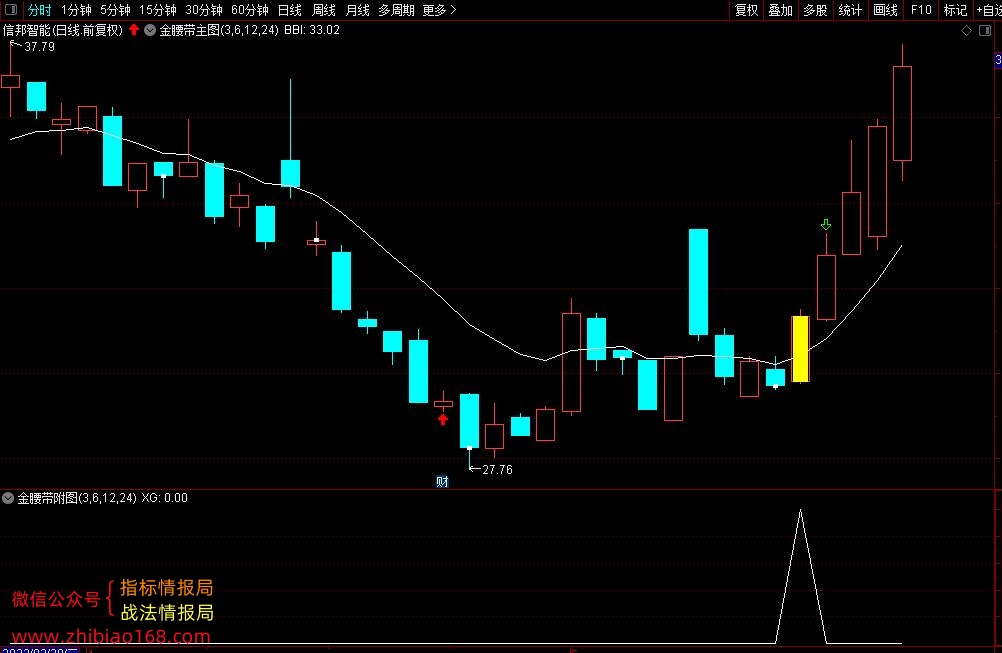
Task: Switch to 日线 daily chart
Action: (x=289, y=10)
